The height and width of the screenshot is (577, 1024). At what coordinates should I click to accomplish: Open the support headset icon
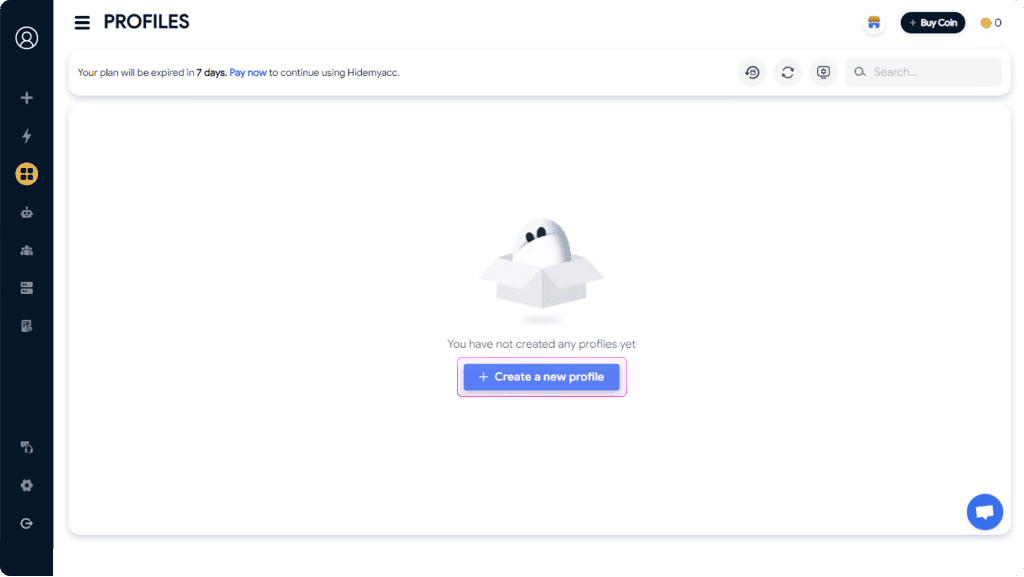[27, 447]
